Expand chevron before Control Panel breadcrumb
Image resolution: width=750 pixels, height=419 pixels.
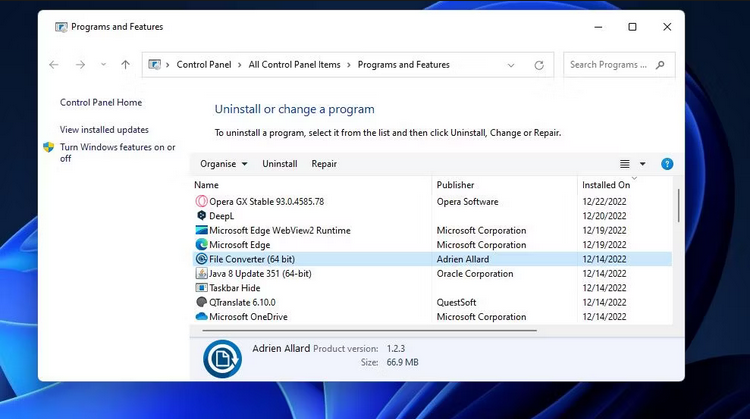(x=168, y=65)
